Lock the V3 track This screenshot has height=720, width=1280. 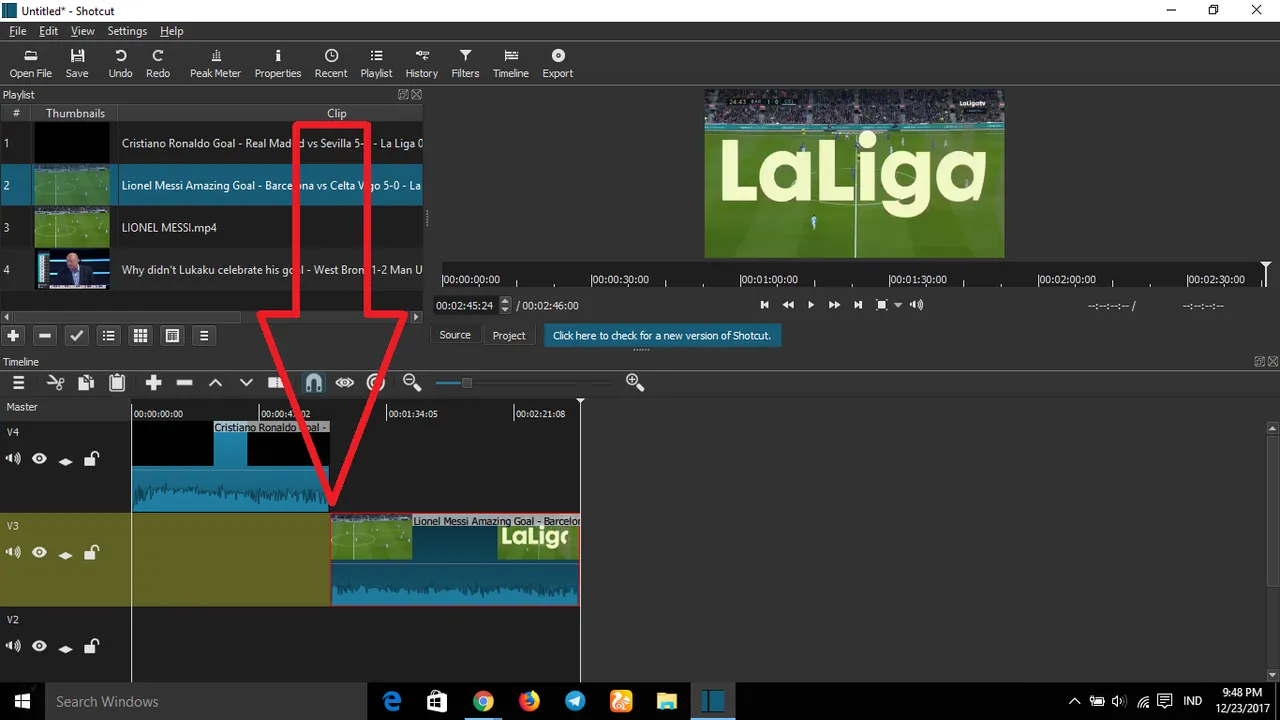pos(91,552)
